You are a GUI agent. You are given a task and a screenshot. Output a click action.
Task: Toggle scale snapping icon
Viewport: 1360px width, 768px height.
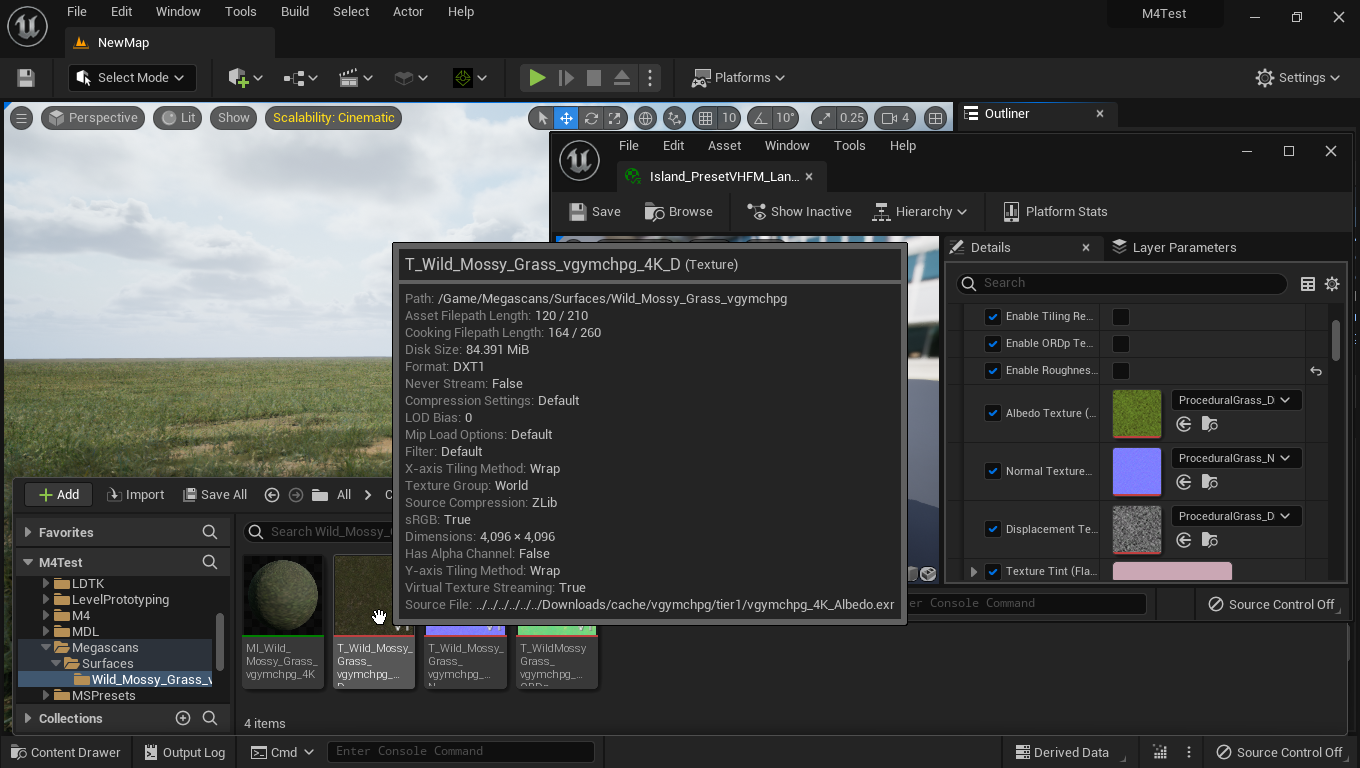coord(824,118)
